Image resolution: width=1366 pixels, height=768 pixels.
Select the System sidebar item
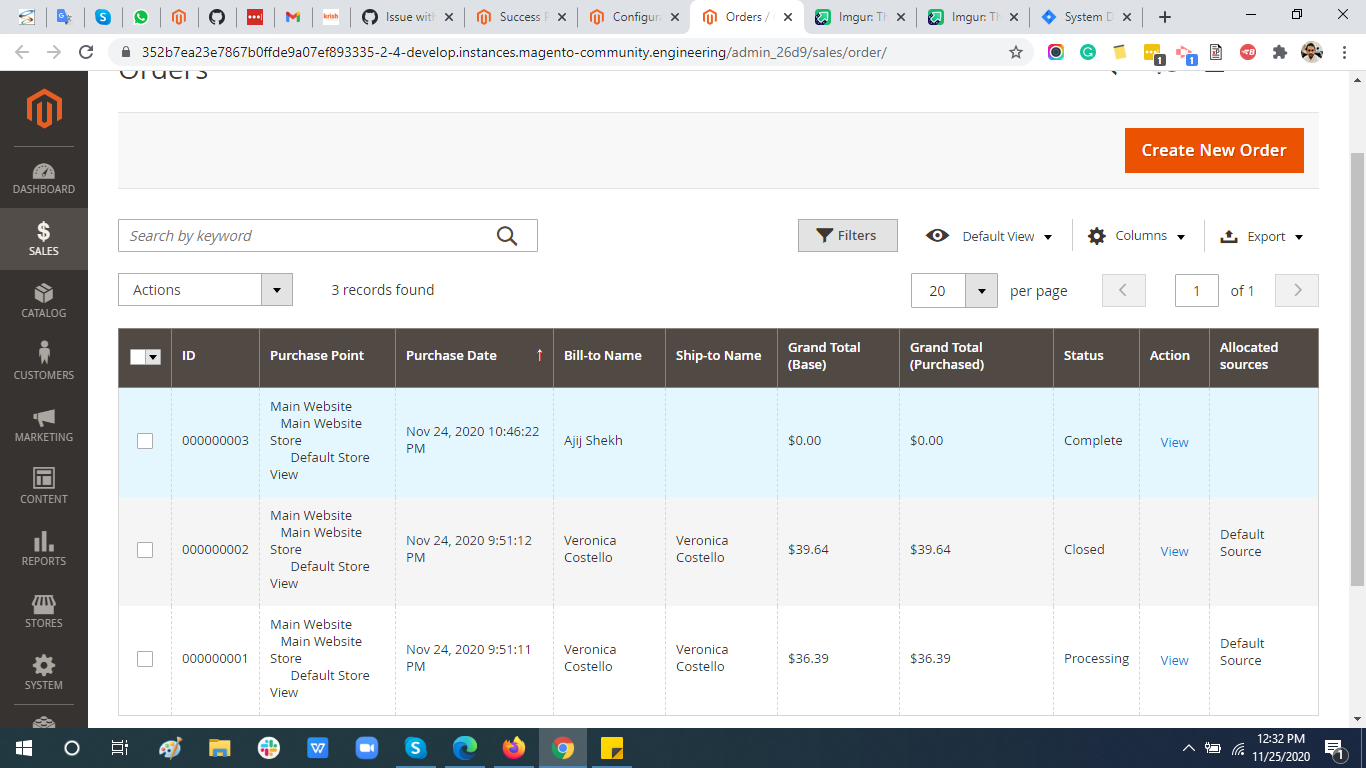coord(44,672)
